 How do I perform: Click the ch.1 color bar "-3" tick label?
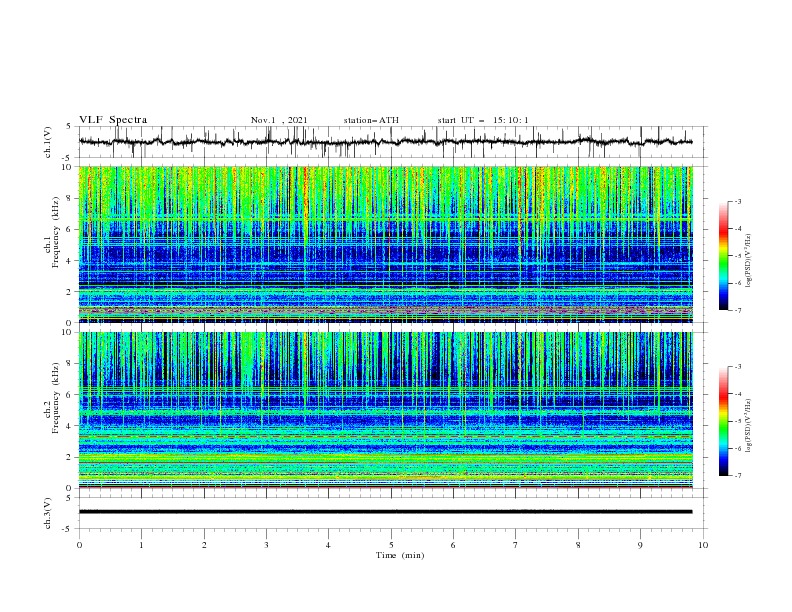coord(737,201)
